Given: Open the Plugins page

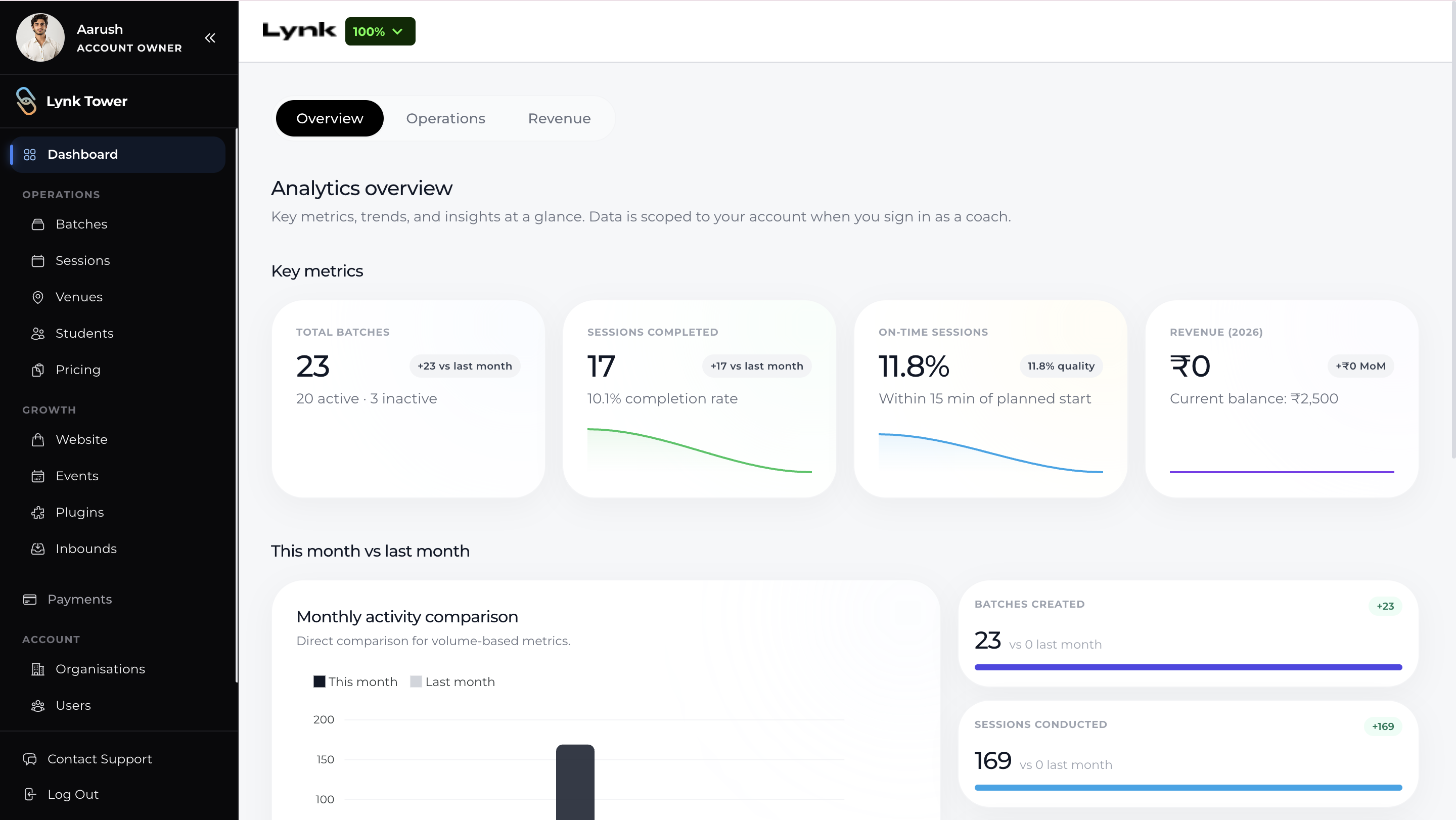Looking at the screenshot, I should click(80, 513).
